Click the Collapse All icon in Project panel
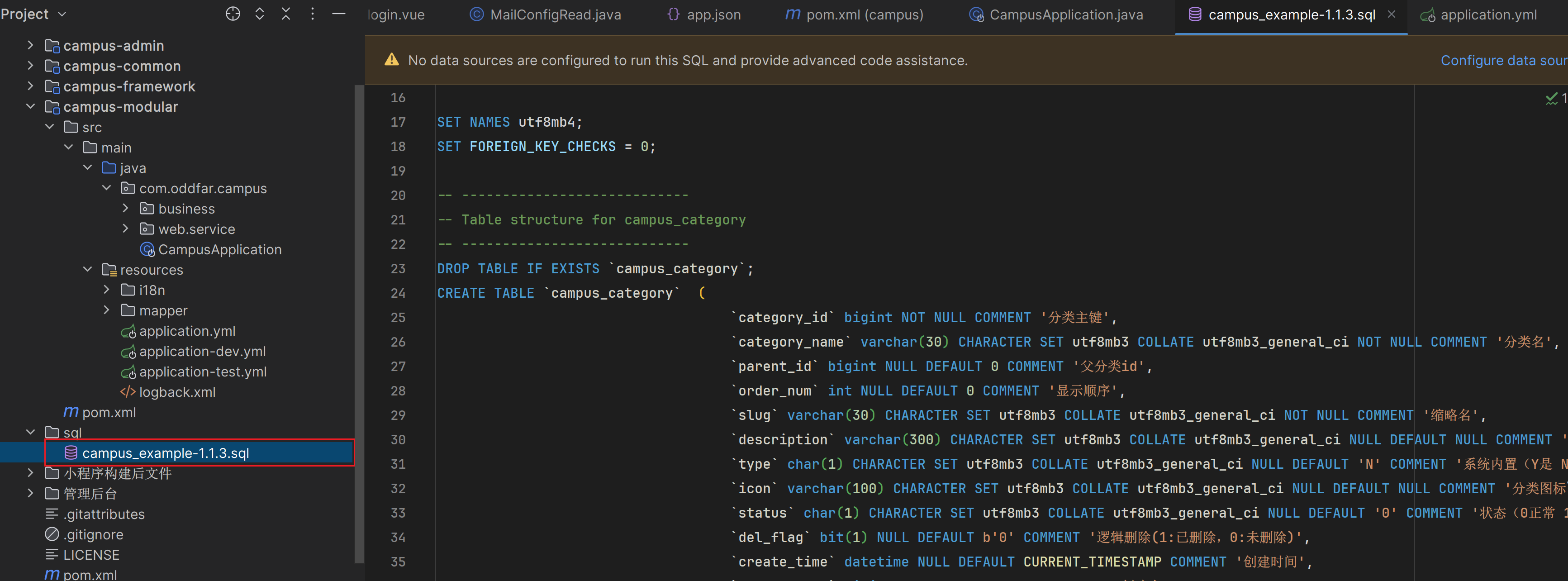 point(286,14)
